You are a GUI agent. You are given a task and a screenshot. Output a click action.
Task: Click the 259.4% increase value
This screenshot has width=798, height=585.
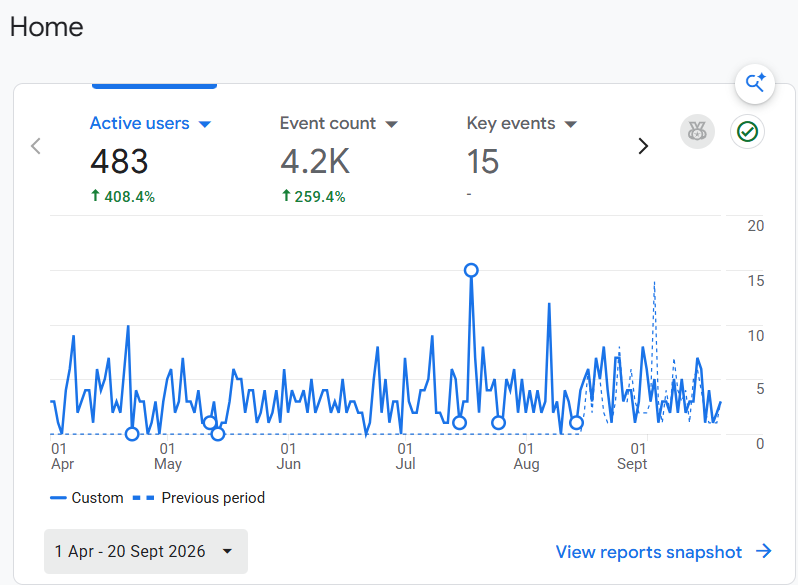[320, 197]
